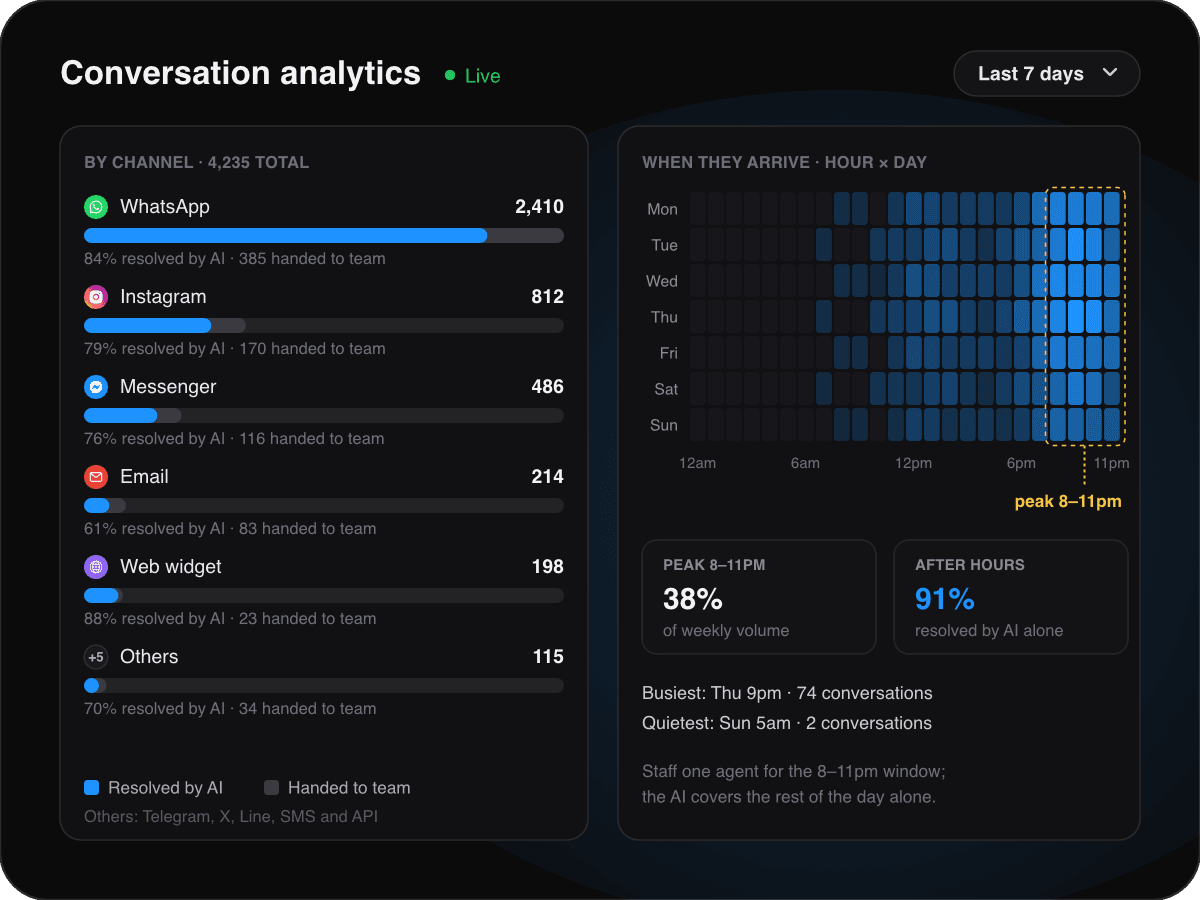
Task: Click the 12pm axis label
Action: tap(913, 463)
